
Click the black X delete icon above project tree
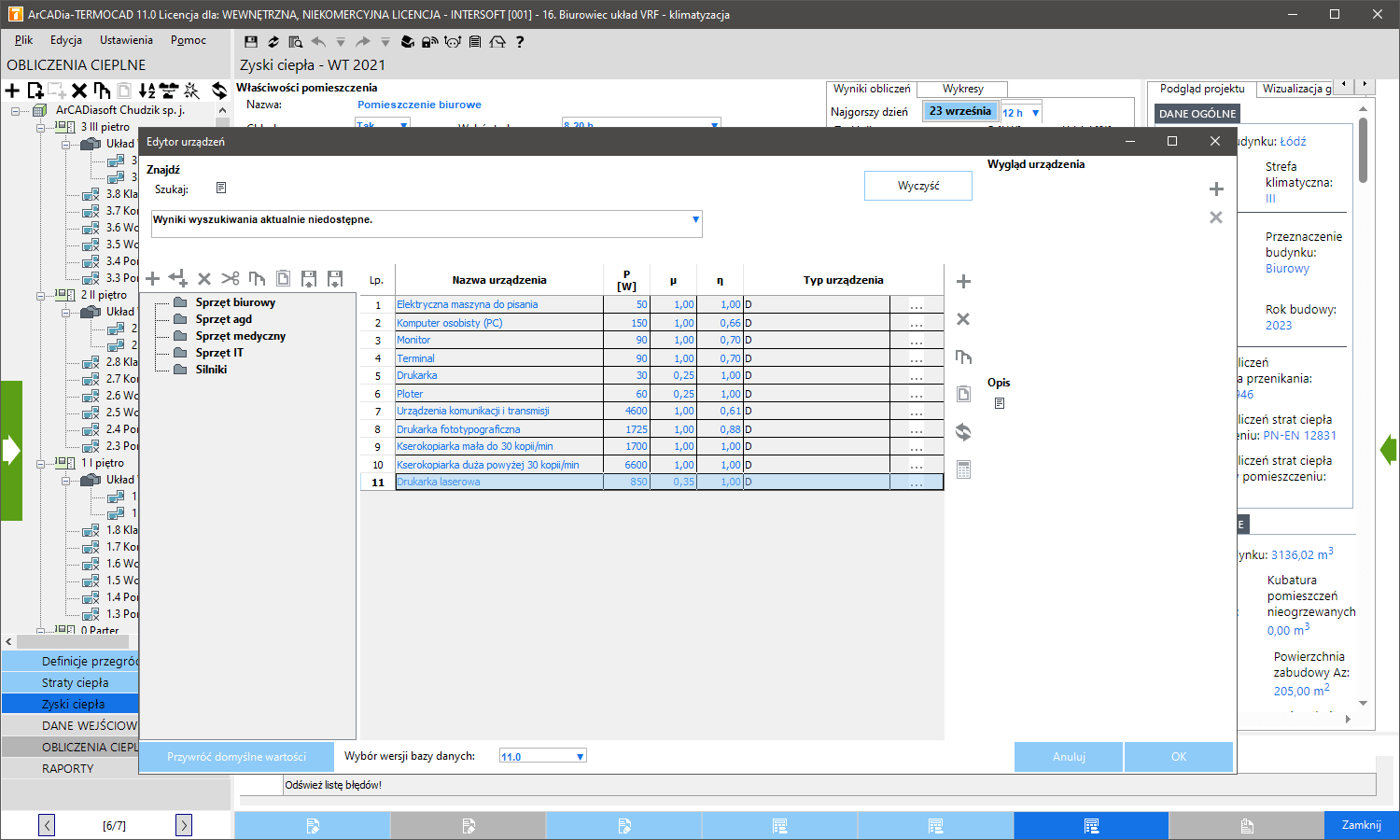point(79,91)
